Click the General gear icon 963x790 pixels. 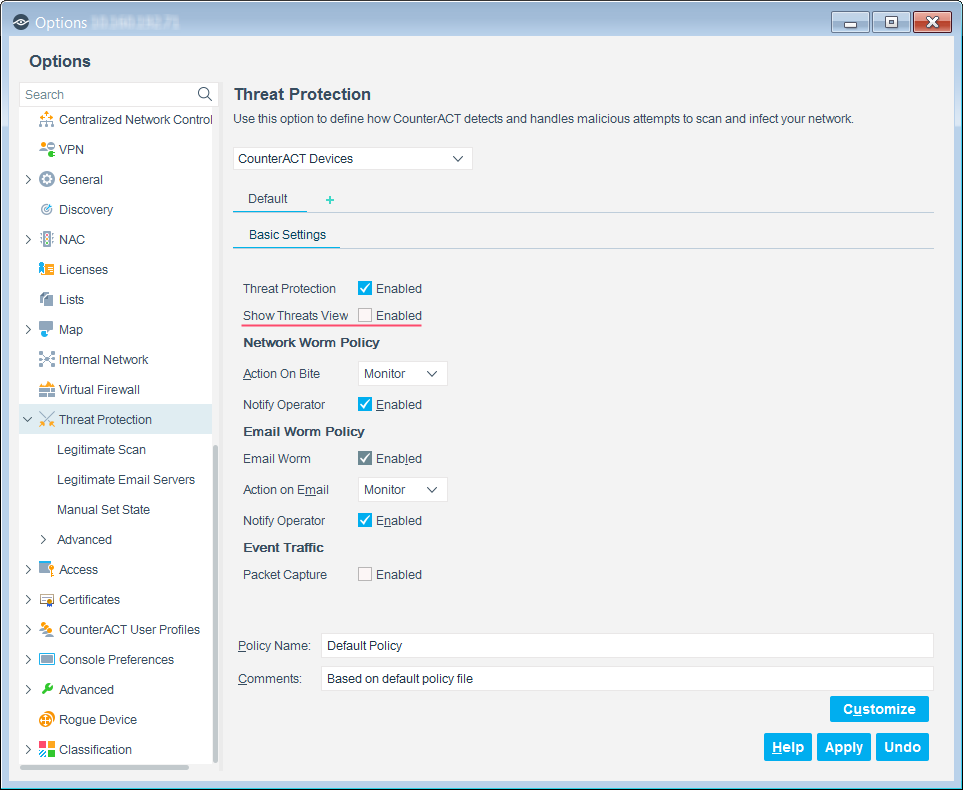click(47, 179)
